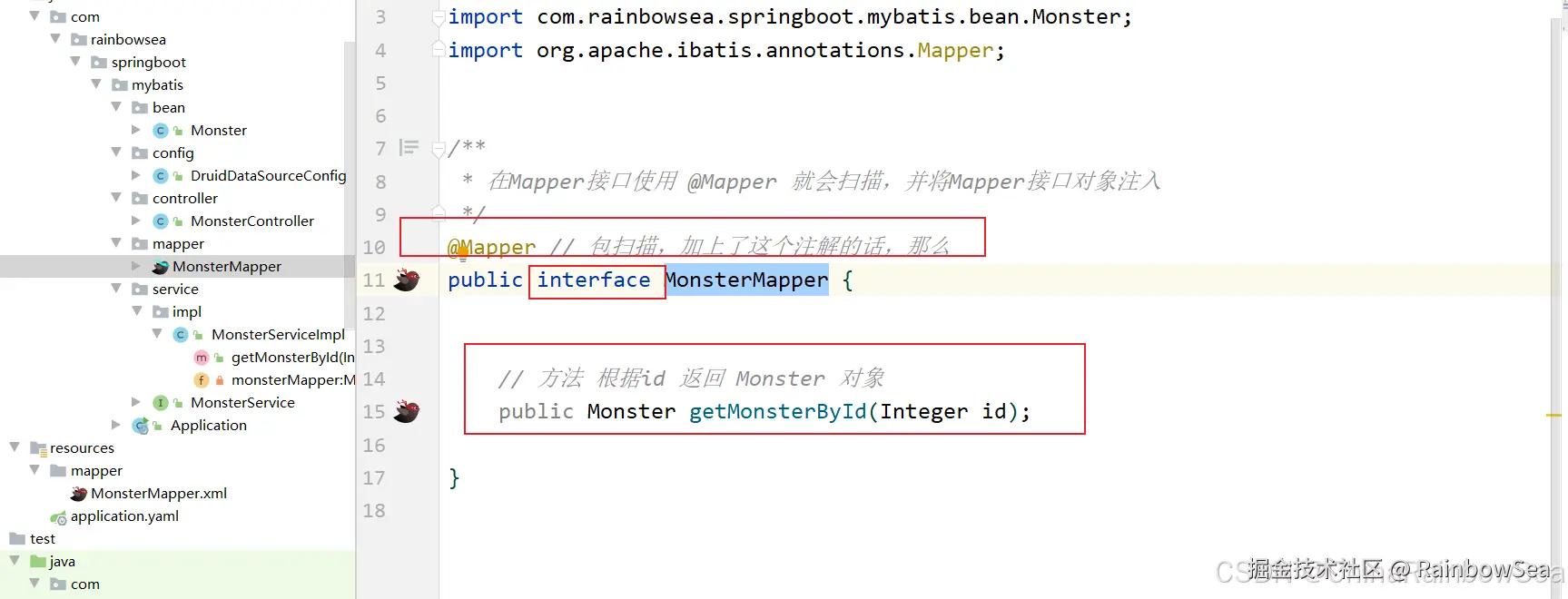
Task: Select the test folder
Action: tap(43, 539)
